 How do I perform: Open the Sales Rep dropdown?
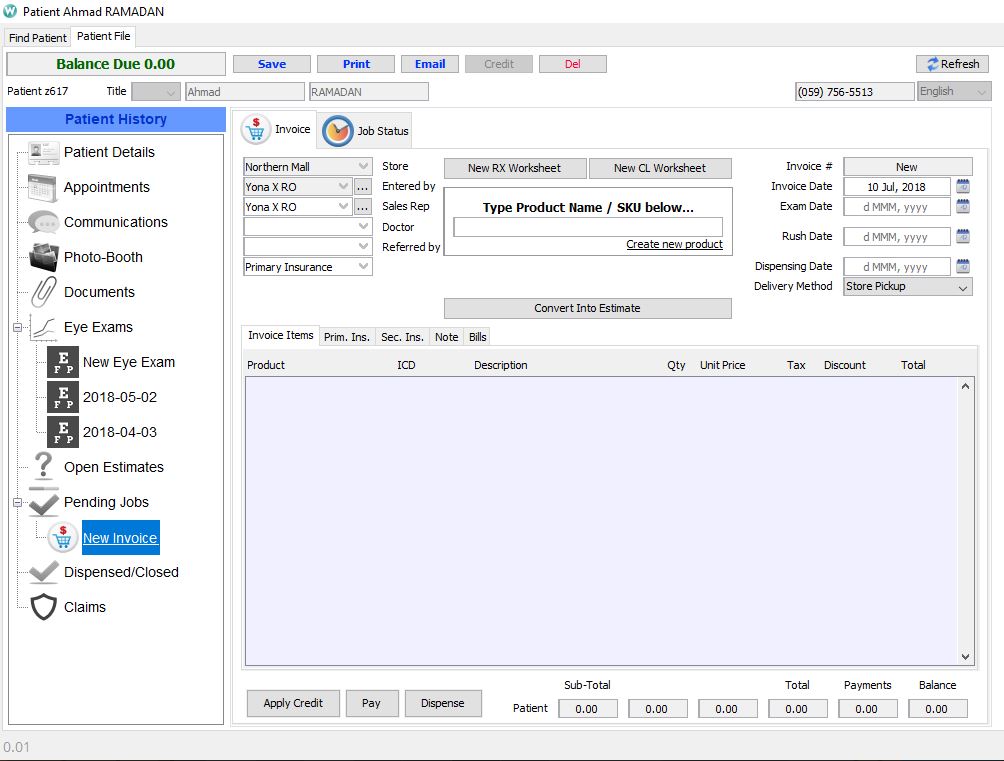pyautogui.click(x=298, y=207)
